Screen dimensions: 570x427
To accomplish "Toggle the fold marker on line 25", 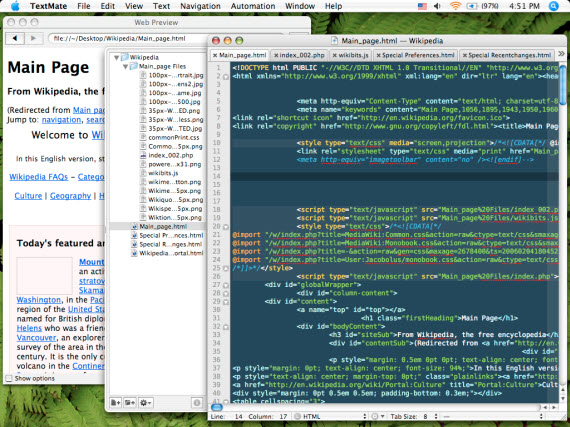I will point(226,269).
